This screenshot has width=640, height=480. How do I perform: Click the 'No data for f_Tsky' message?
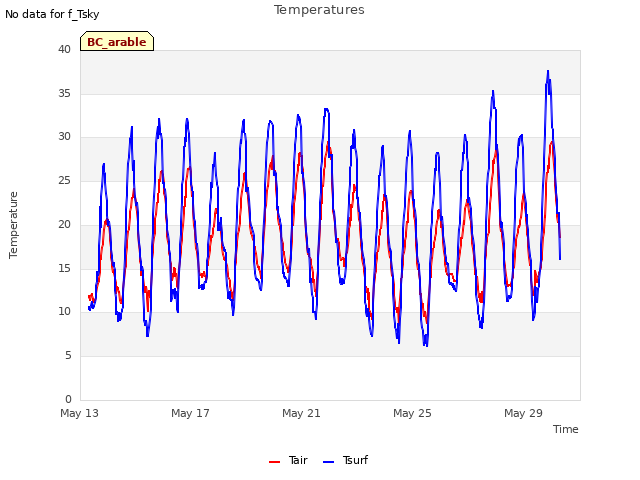pos(52,14)
